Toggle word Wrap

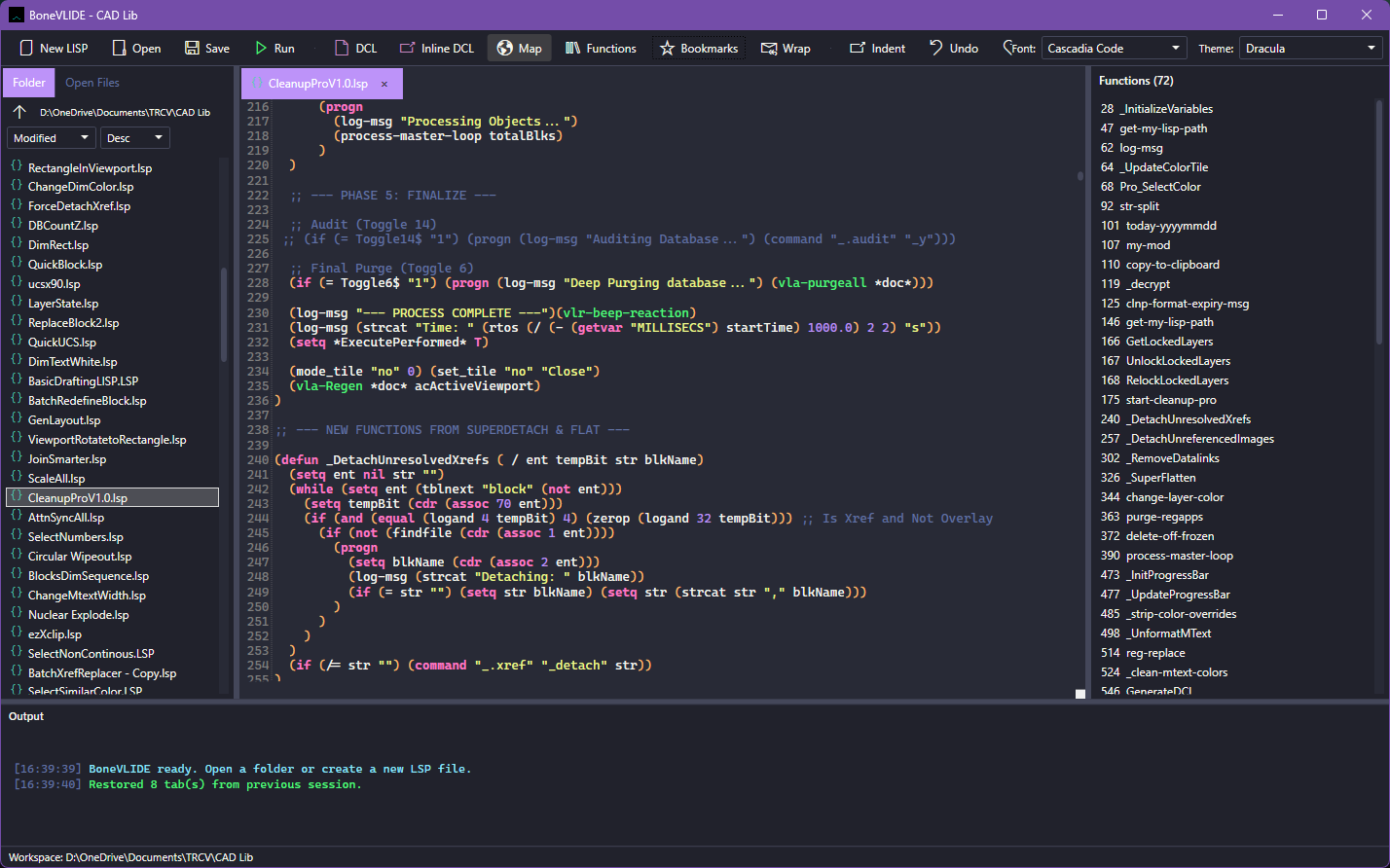pyautogui.click(x=786, y=48)
